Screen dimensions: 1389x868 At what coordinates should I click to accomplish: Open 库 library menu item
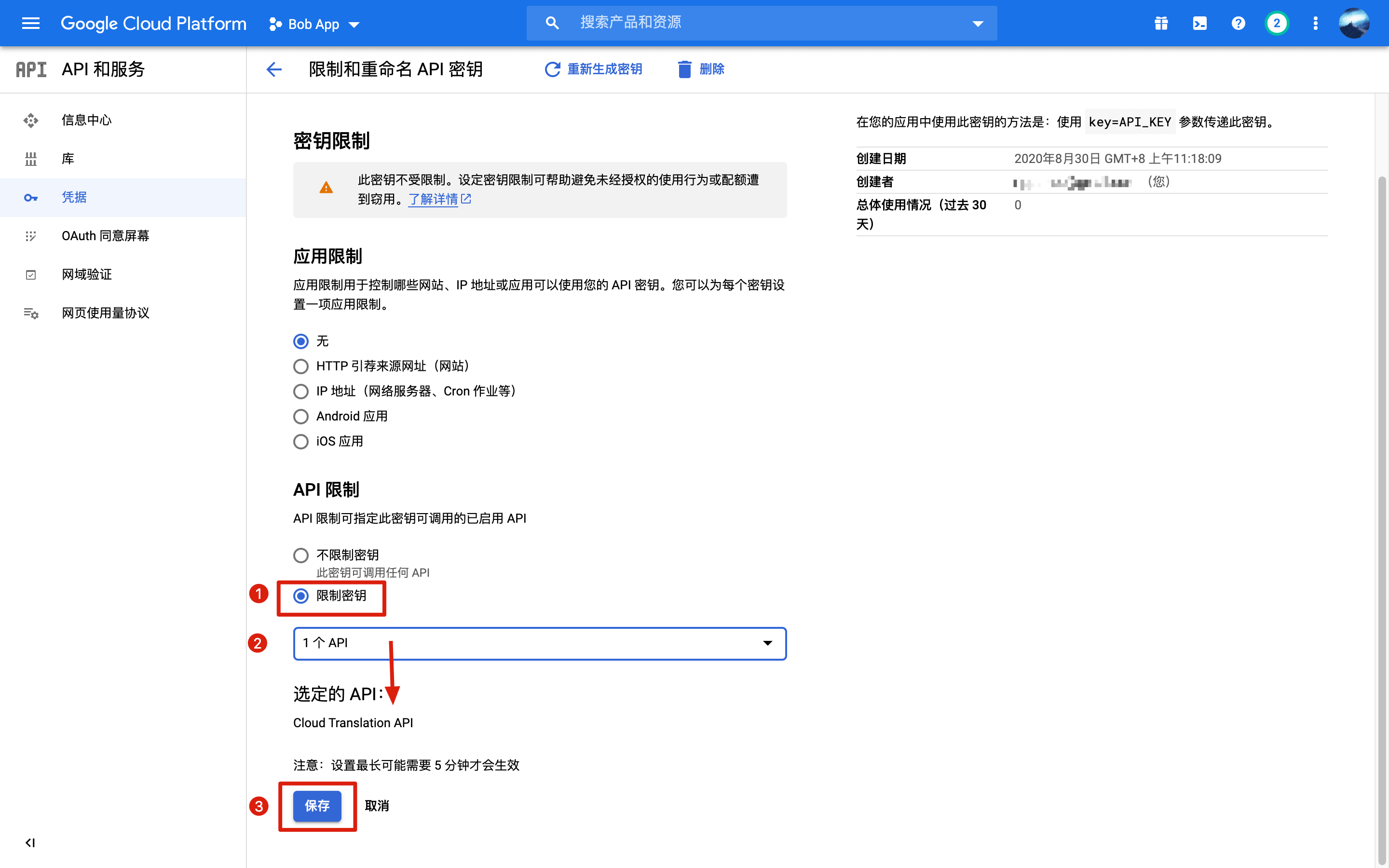click(123, 159)
